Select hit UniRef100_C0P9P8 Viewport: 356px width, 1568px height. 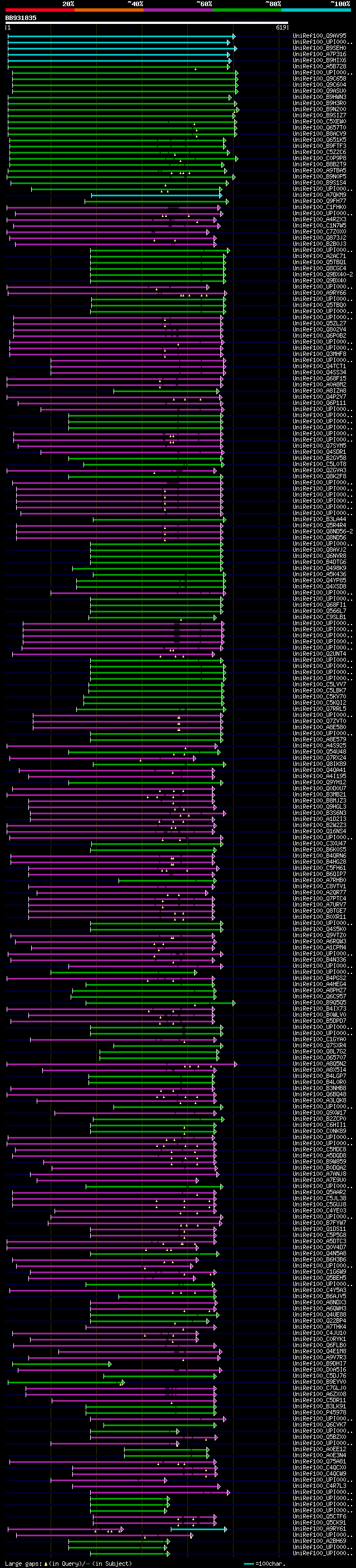click(319, 159)
